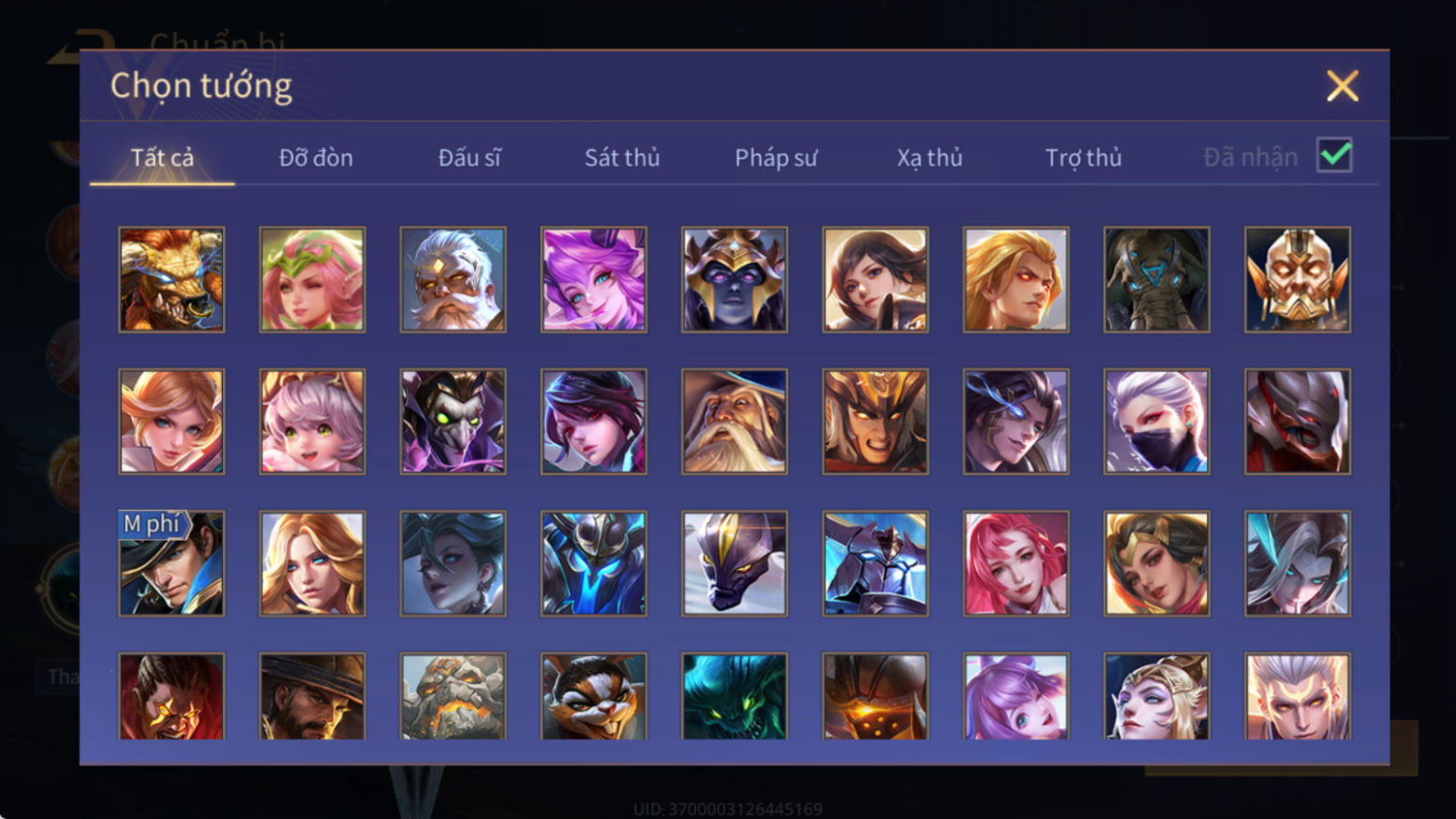The height and width of the screenshot is (819, 1456).
Task: Choose the cowboy hat bearded hero
Action: coord(312,696)
